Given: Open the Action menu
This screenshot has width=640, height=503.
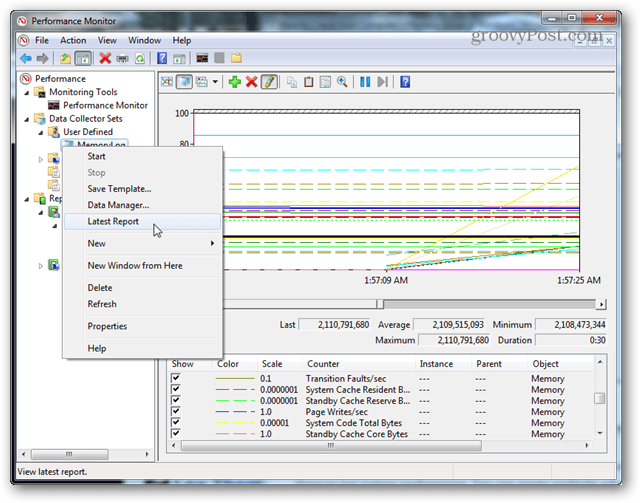Looking at the screenshot, I should point(73,40).
